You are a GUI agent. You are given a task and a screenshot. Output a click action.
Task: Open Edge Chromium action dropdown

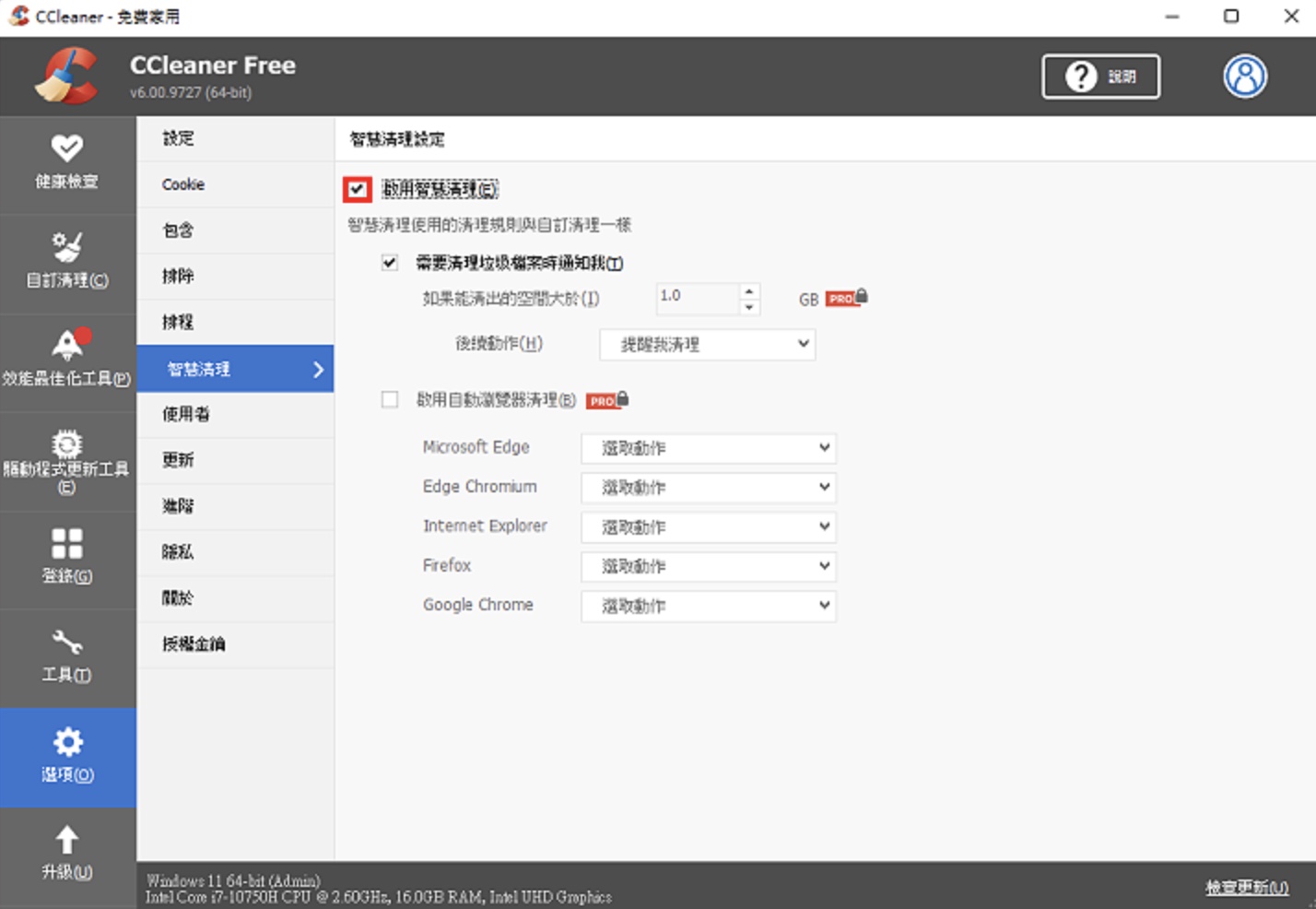(708, 487)
